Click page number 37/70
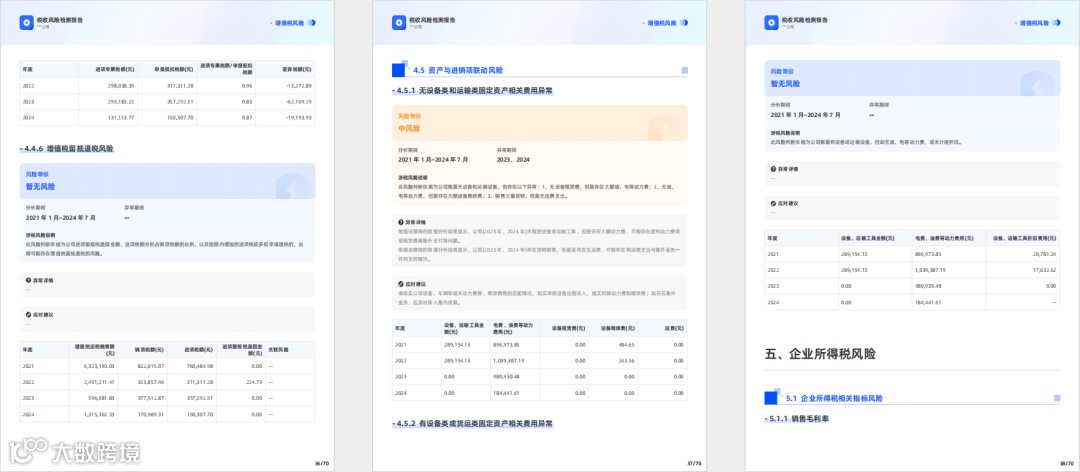This screenshot has height=472, width=1080. tap(694, 463)
